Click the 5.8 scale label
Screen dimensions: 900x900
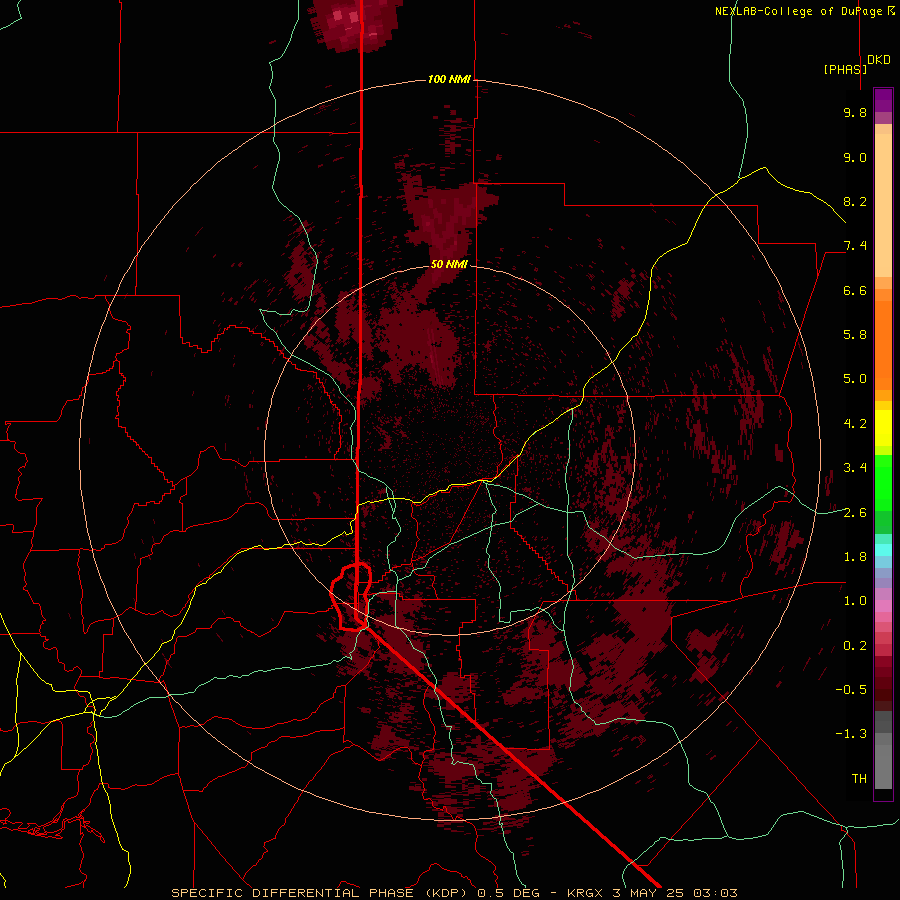tap(855, 335)
